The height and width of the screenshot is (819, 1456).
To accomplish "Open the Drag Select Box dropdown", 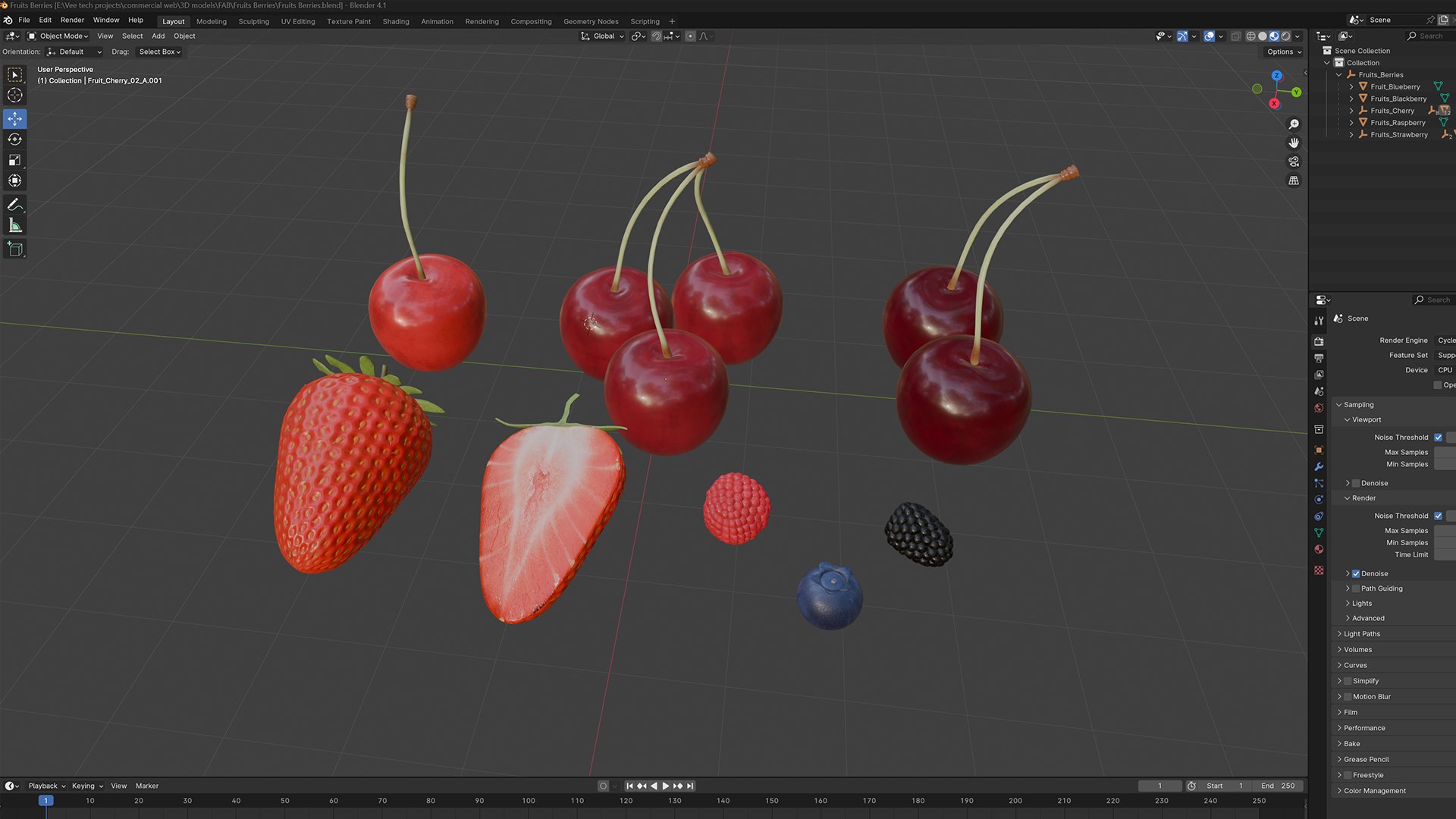I will 159,52.
